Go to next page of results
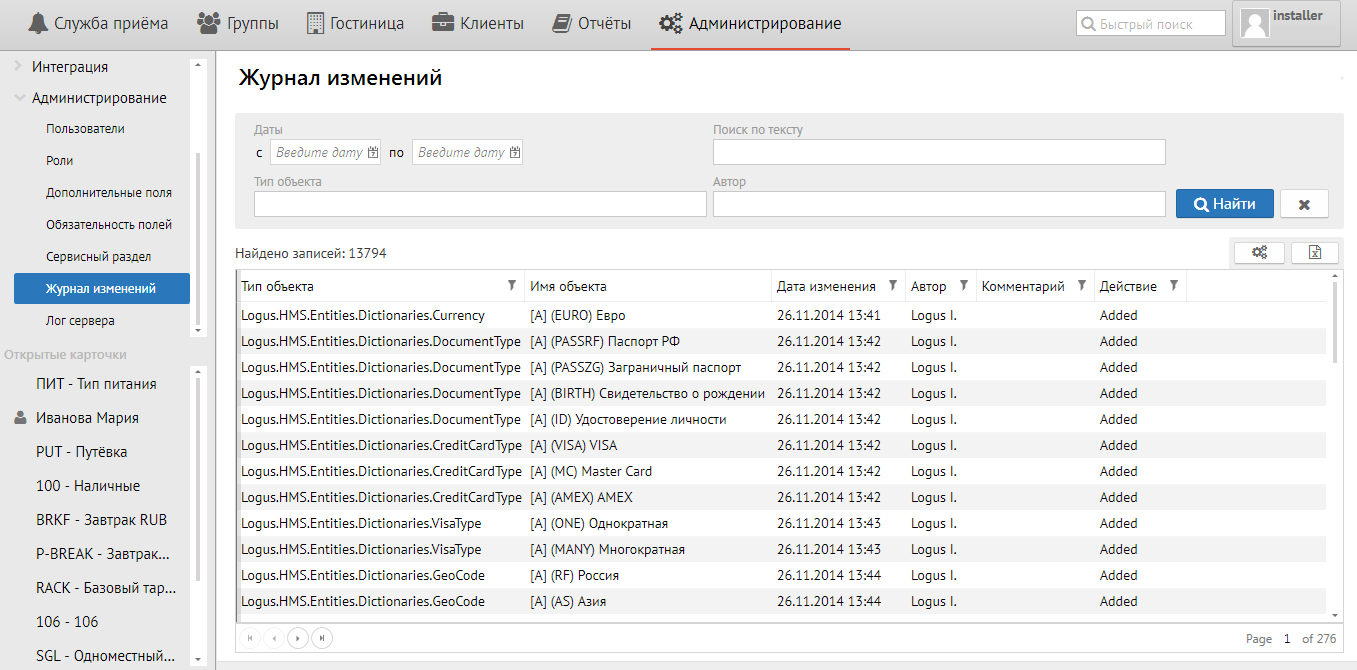 point(298,637)
